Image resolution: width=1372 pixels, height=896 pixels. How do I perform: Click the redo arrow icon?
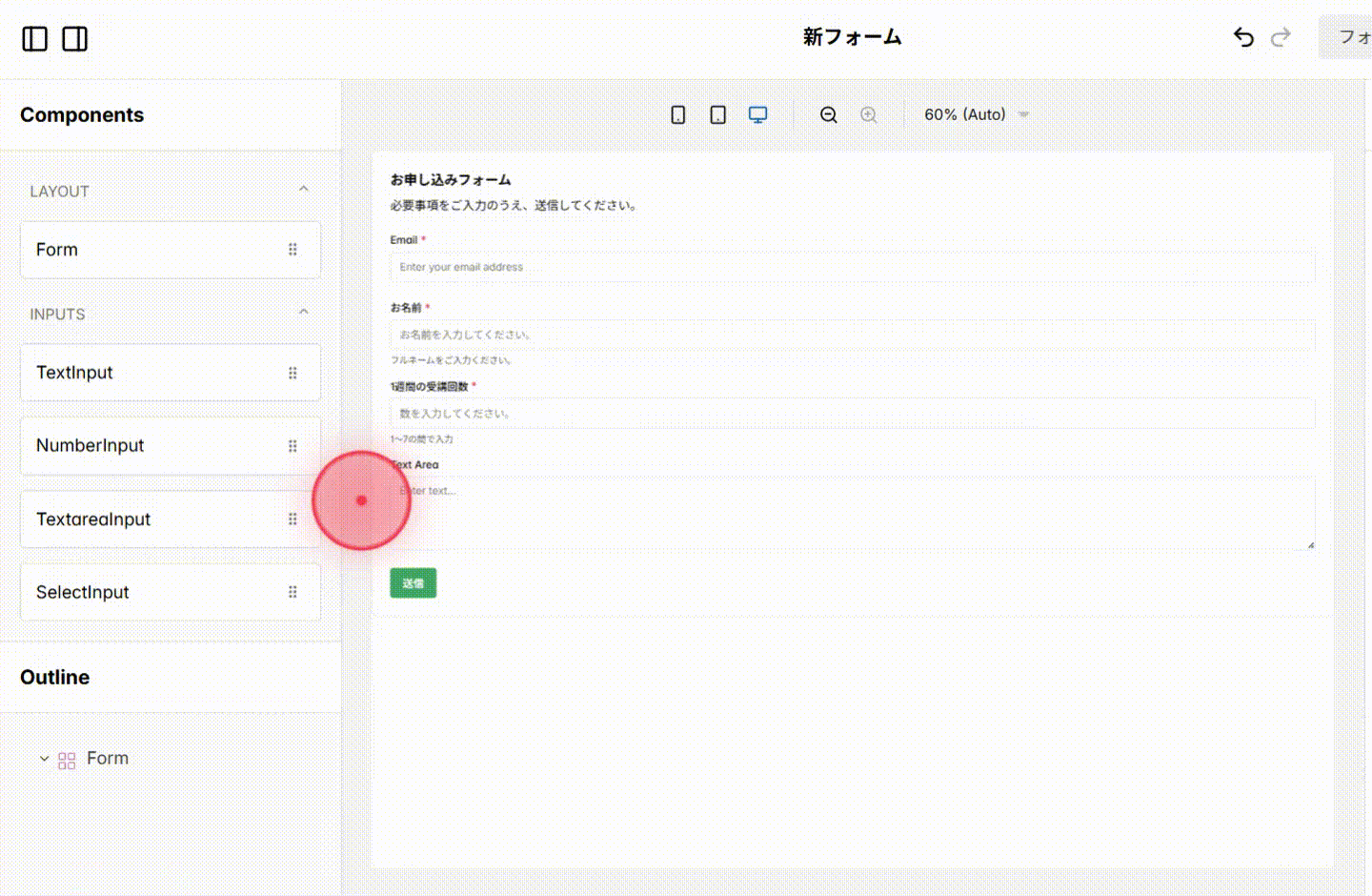point(1281,37)
